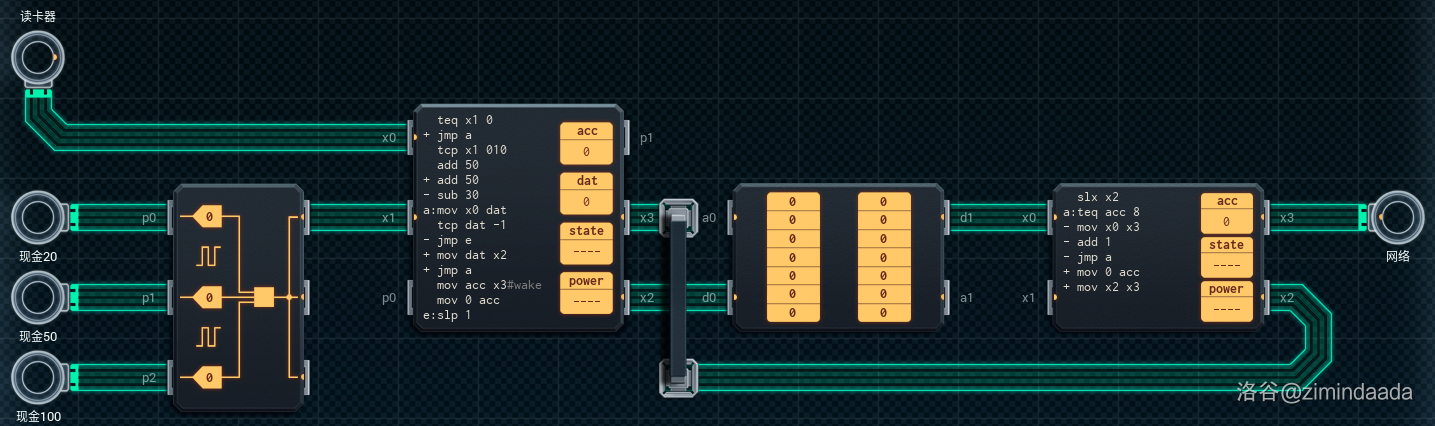This screenshot has width=1435, height=426.
Task: Click the power register on the right microcontroller
Action: (x=1226, y=299)
